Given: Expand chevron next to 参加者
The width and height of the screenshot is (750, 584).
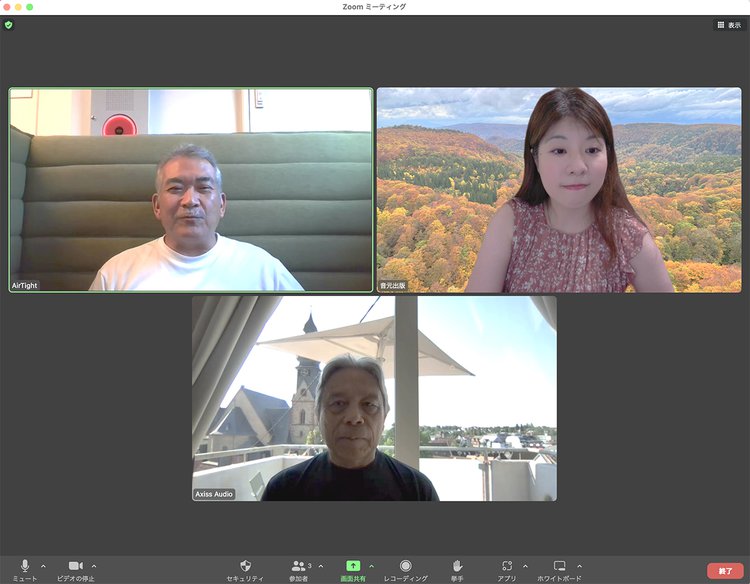Looking at the screenshot, I should (x=320, y=566).
